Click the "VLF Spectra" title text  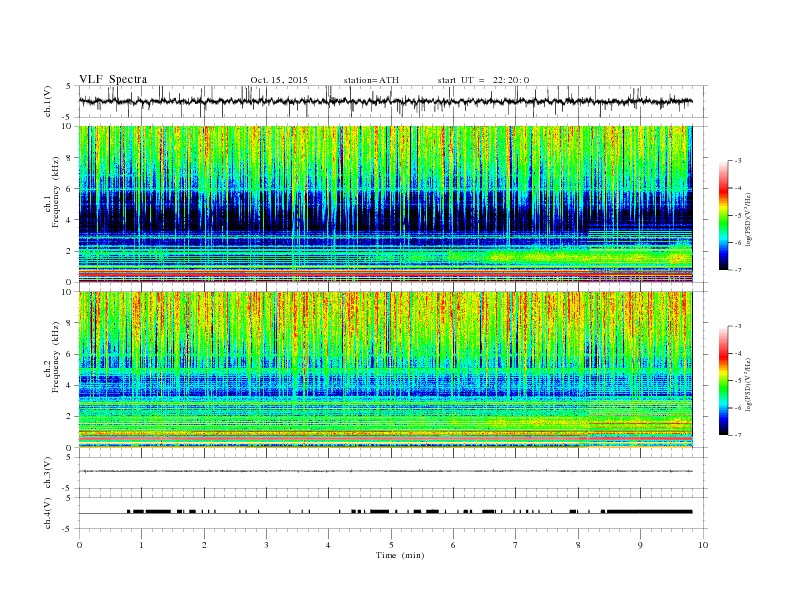coord(113,79)
